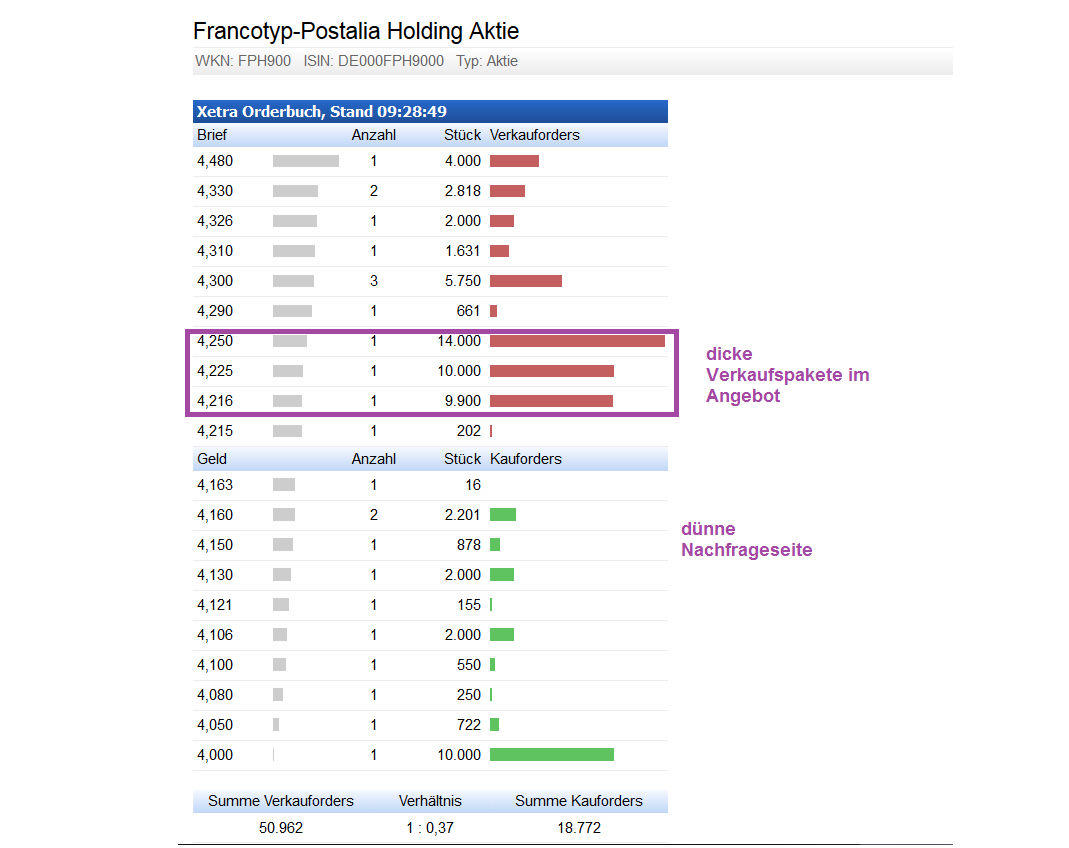This screenshot has height=848, width=1069.
Task: Click the Brief price 4,250
Action: (215, 341)
